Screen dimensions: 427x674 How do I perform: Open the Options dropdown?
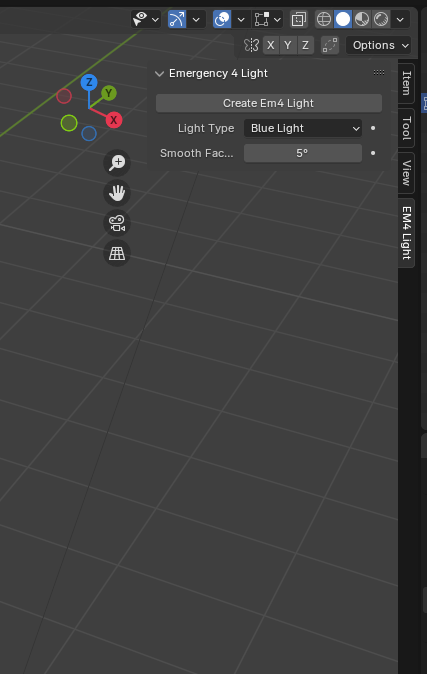point(378,45)
